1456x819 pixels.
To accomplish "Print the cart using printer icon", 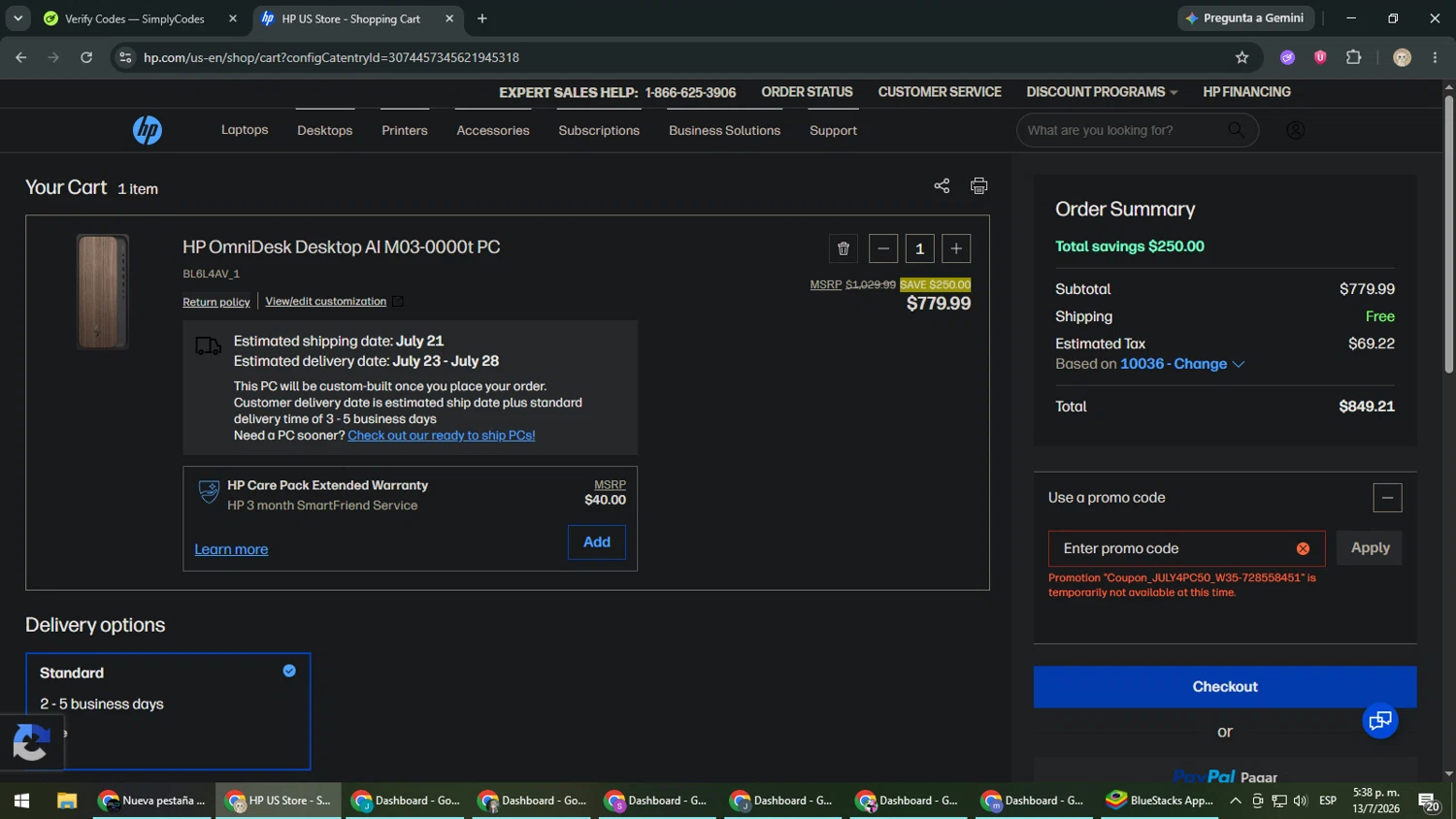I will [978, 185].
